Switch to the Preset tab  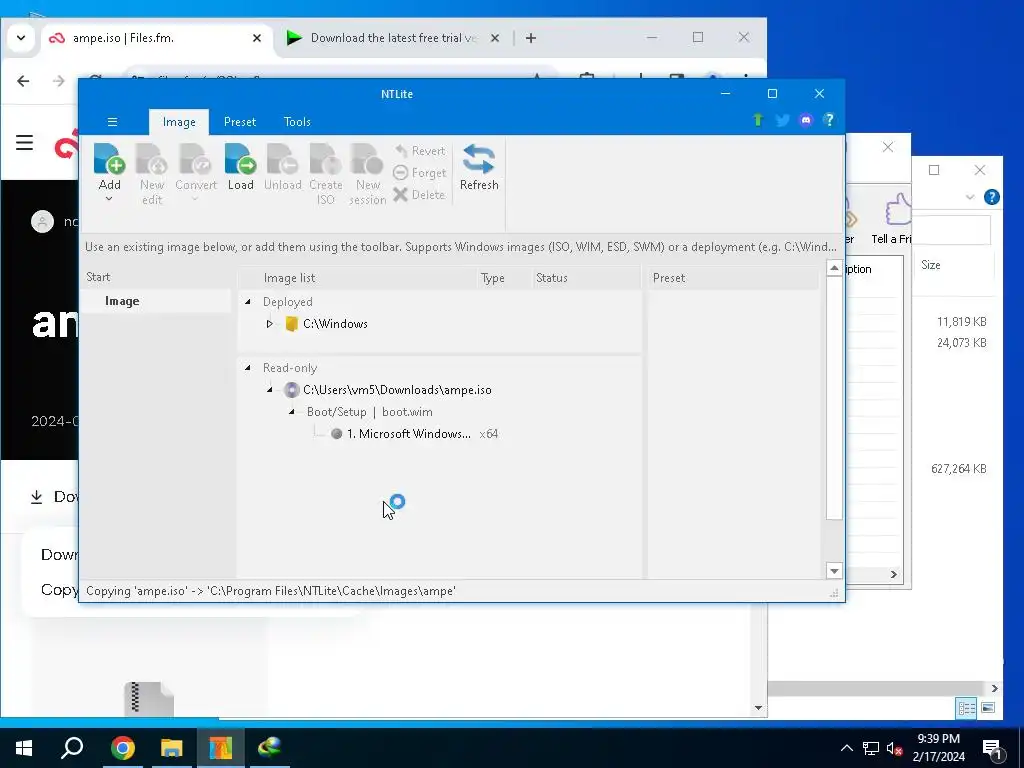point(240,122)
